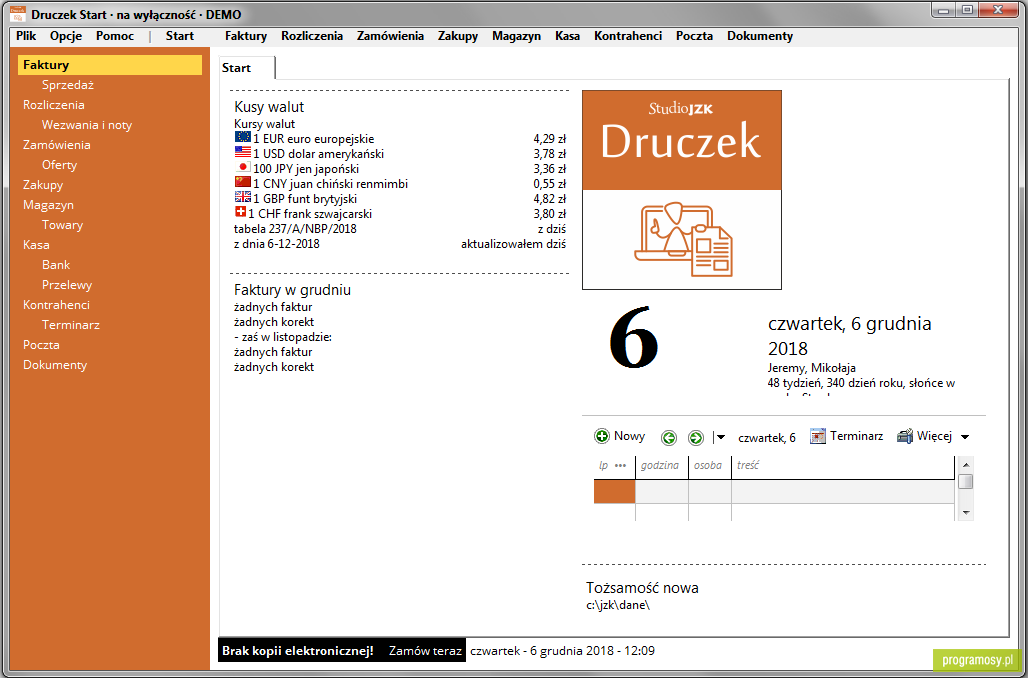This screenshot has height=678, width=1028.
Task: Click the osoba column header
Action: coord(709,466)
